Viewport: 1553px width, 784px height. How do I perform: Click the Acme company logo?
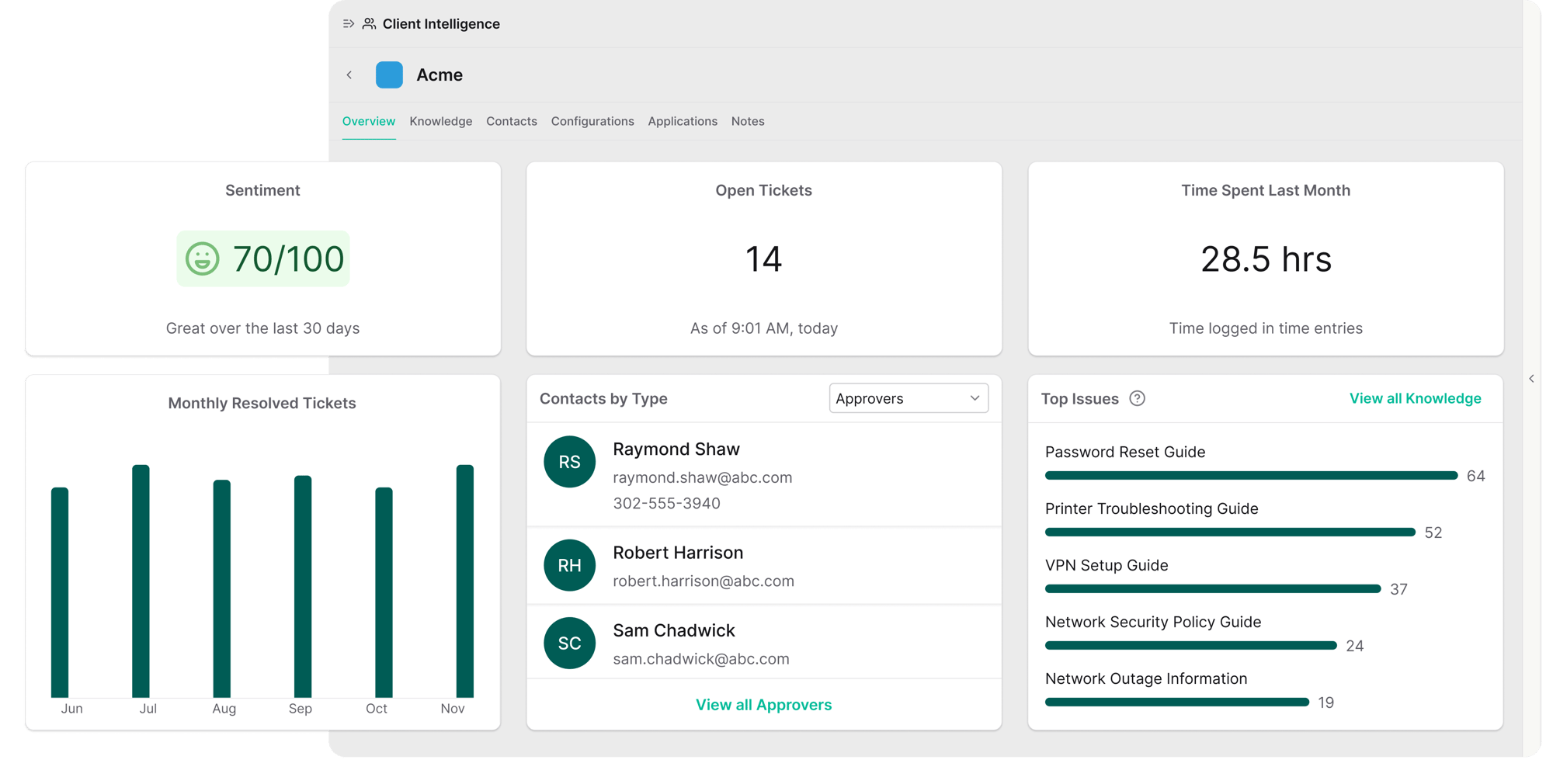tap(389, 75)
